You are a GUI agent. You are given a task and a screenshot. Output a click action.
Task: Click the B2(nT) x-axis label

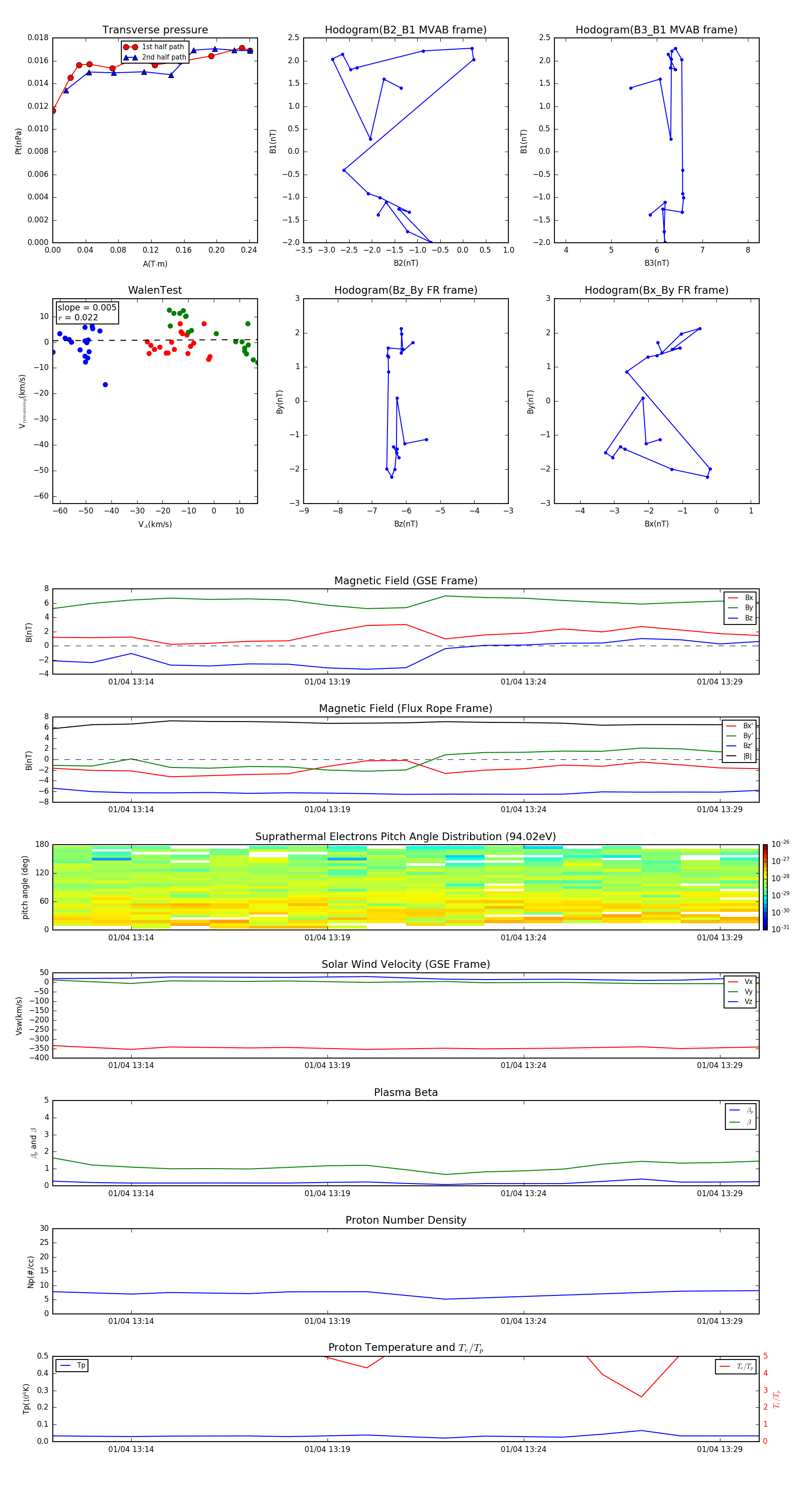406,264
